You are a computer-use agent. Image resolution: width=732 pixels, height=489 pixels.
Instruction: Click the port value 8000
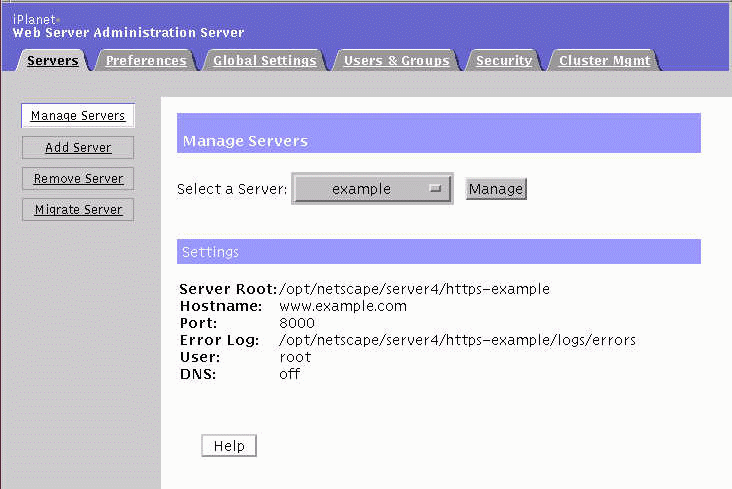click(x=297, y=323)
